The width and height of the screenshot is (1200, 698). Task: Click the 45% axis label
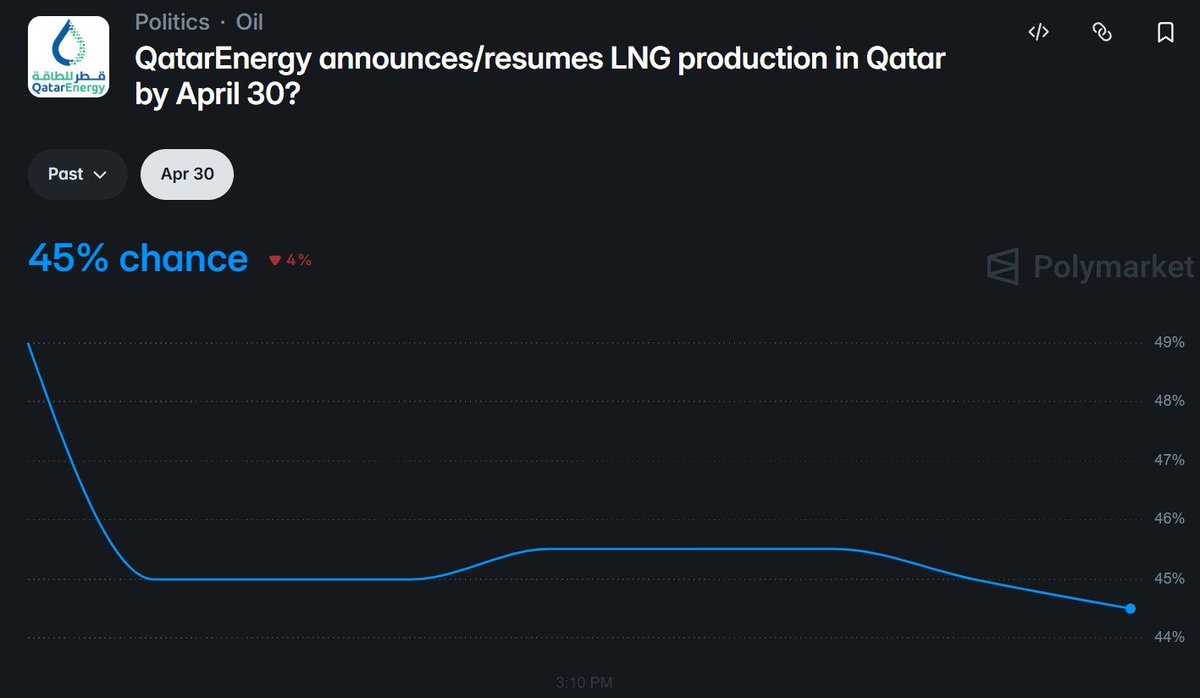pyautogui.click(x=1169, y=578)
